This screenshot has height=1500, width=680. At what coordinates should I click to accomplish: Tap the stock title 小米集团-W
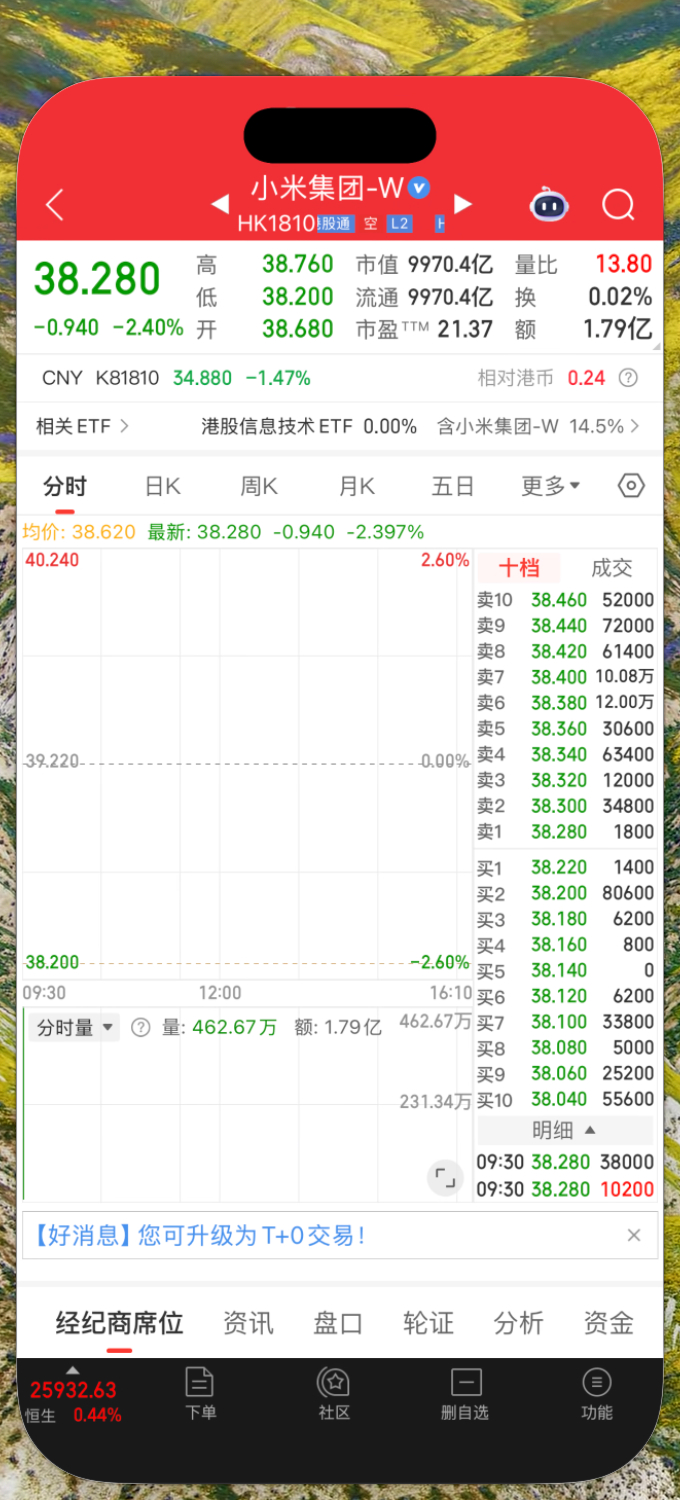[x=326, y=188]
